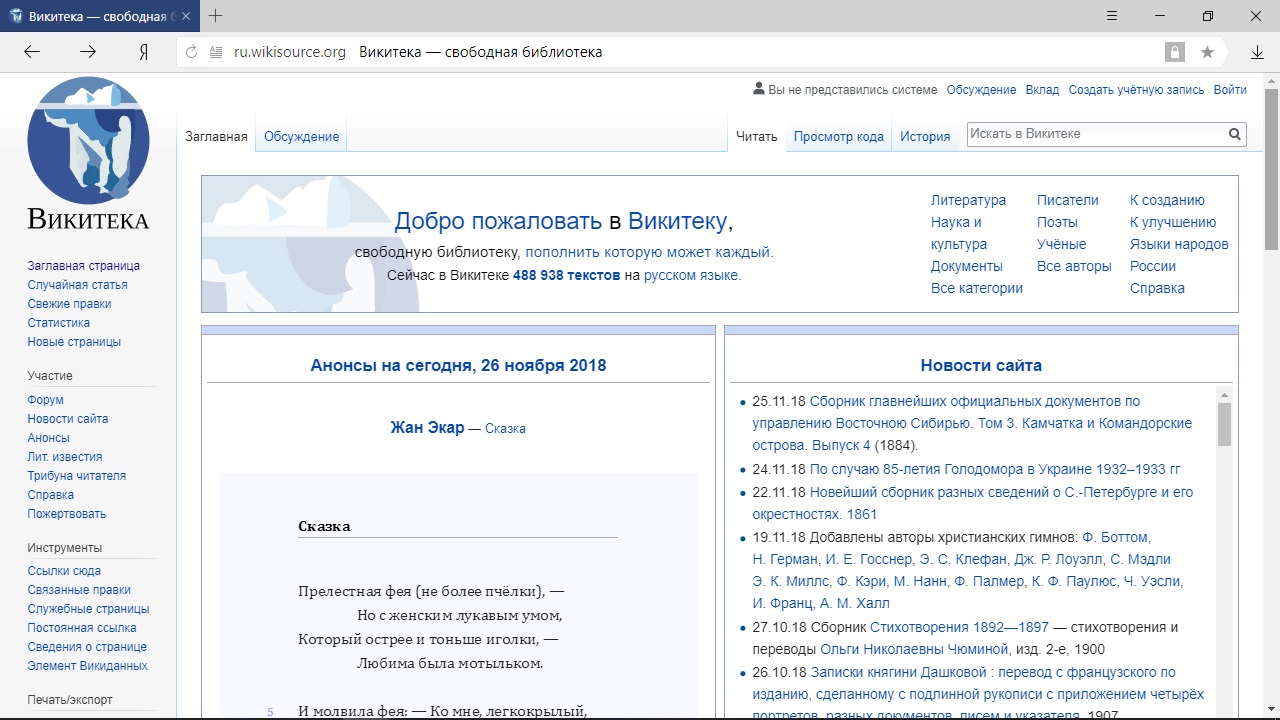Open downloads via the download icon
This screenshot has height=720, width=1280.
[x=1256, y=51]
